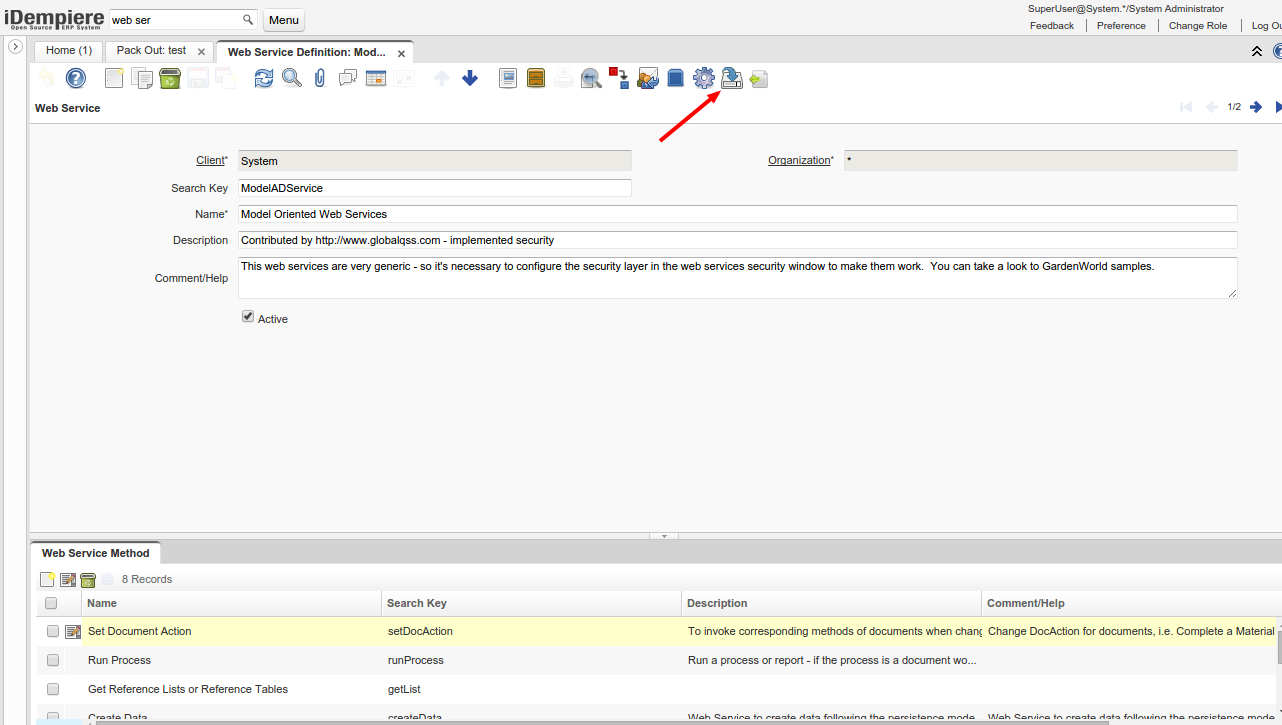Collapse the detail pane splitter arrow
This screenshot has width=1282, height=725.
[x=663, y=536]
